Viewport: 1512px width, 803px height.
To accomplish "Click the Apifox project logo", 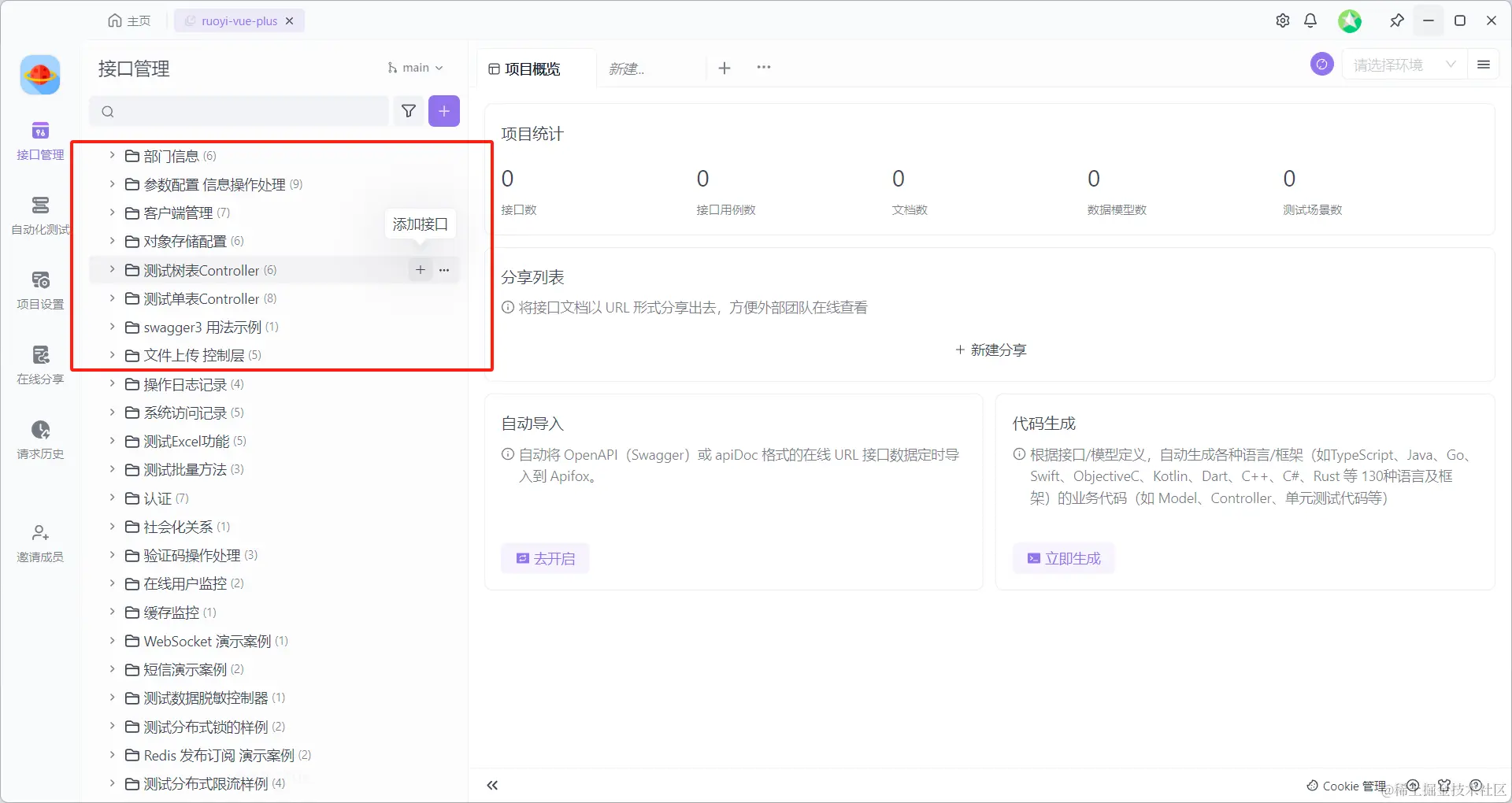I will [x=40, y=75].
